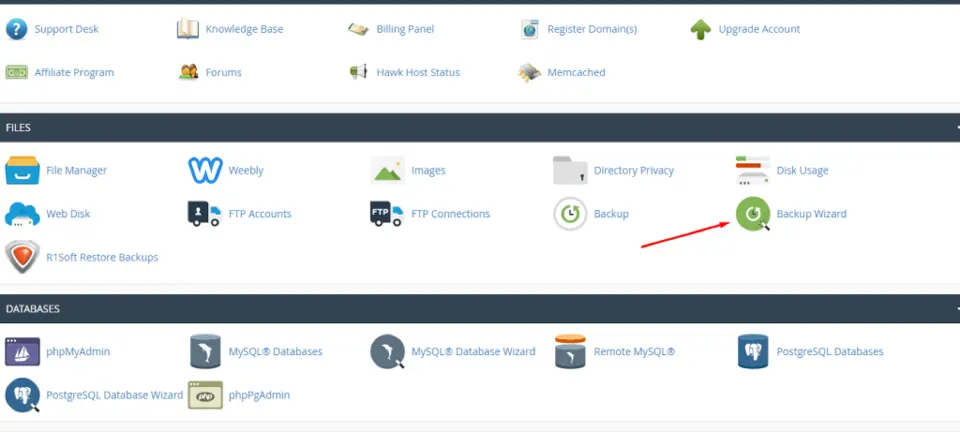960x432 pixels.
Task: Collapse the DATABASES section header
Action: (480, 308)
